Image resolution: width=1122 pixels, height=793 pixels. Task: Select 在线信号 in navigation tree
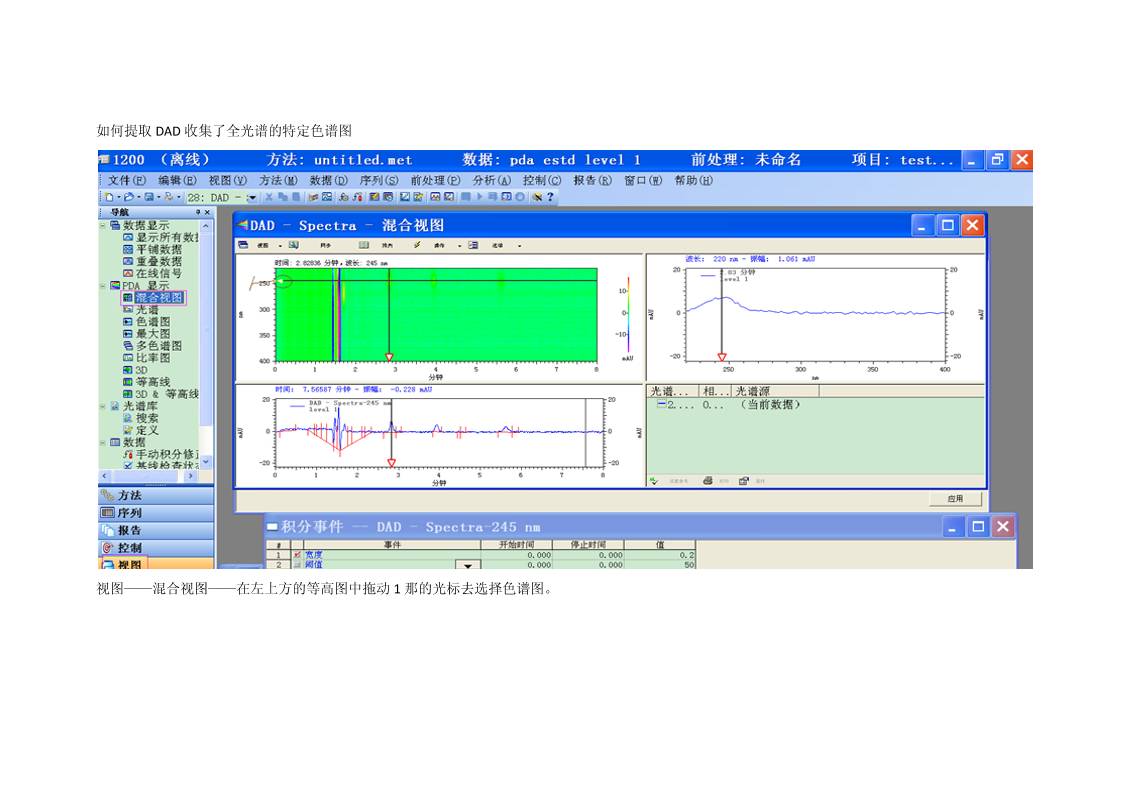click(x=158, y=273)
